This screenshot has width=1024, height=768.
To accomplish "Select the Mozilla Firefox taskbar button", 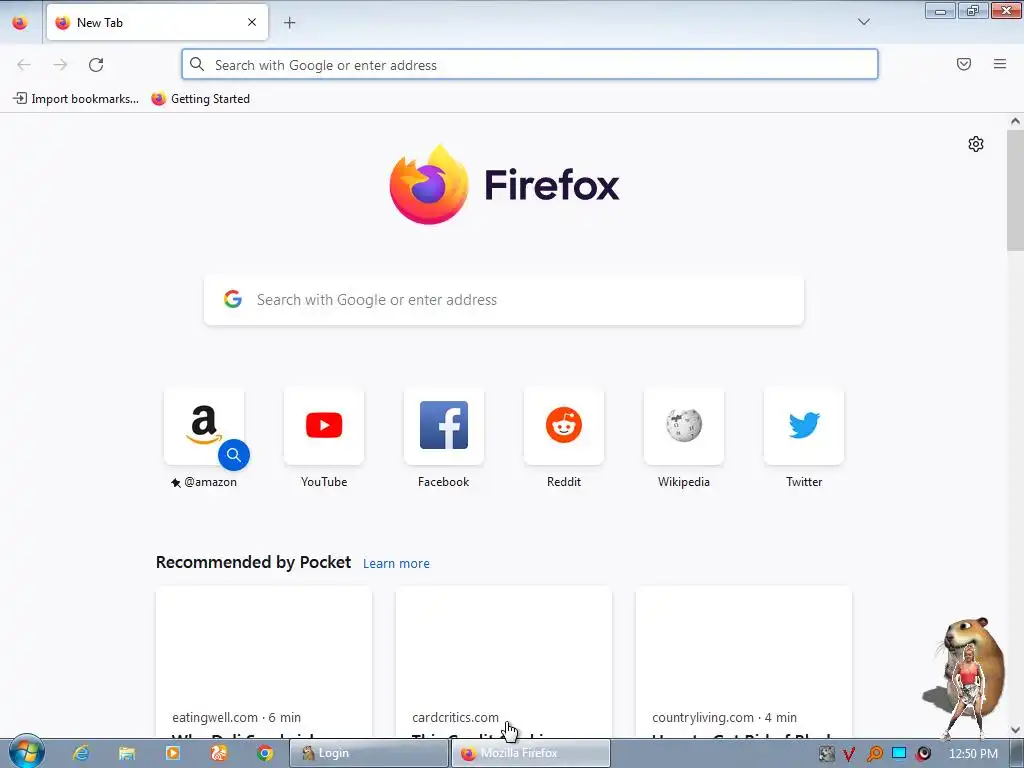I will (531, 753).
